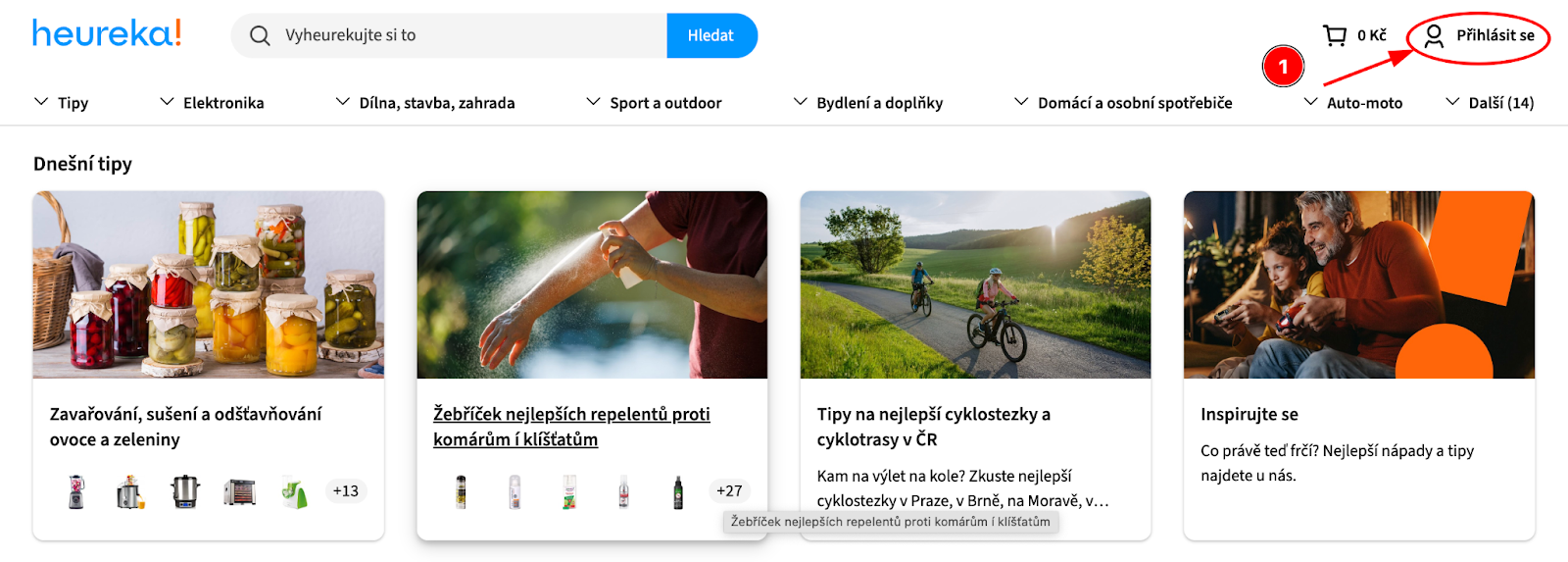Open link Žebříček nejlepších repelentů proti komárům

tap(571, 427)
